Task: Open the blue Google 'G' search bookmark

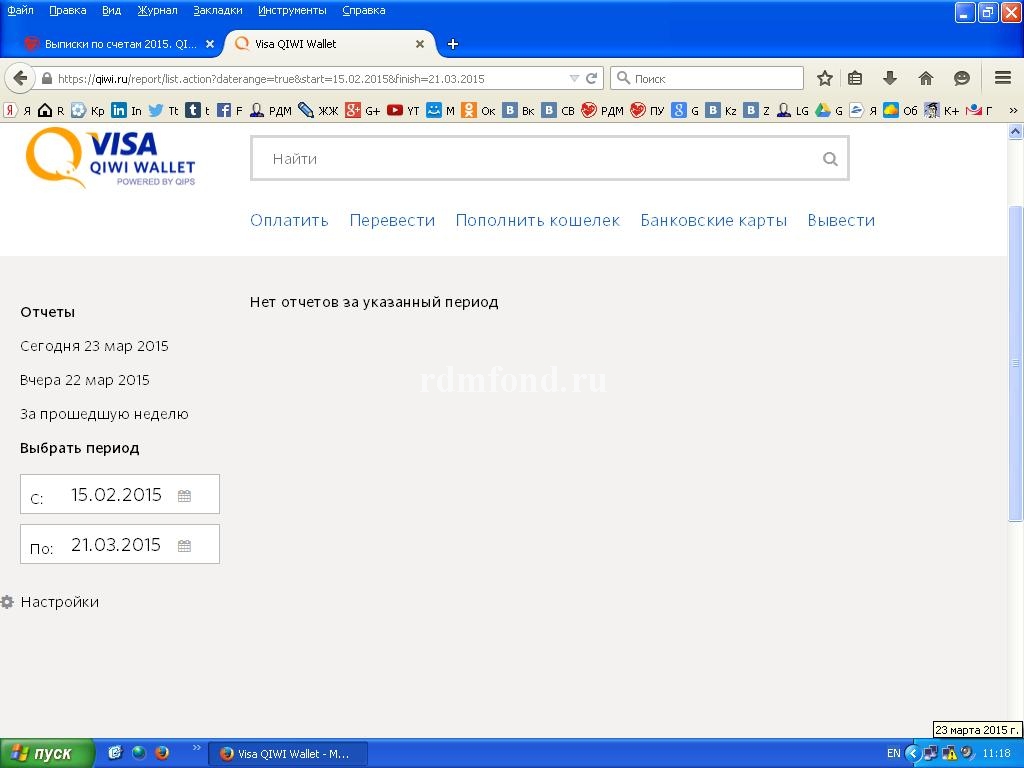Action: tap(686, 110)
